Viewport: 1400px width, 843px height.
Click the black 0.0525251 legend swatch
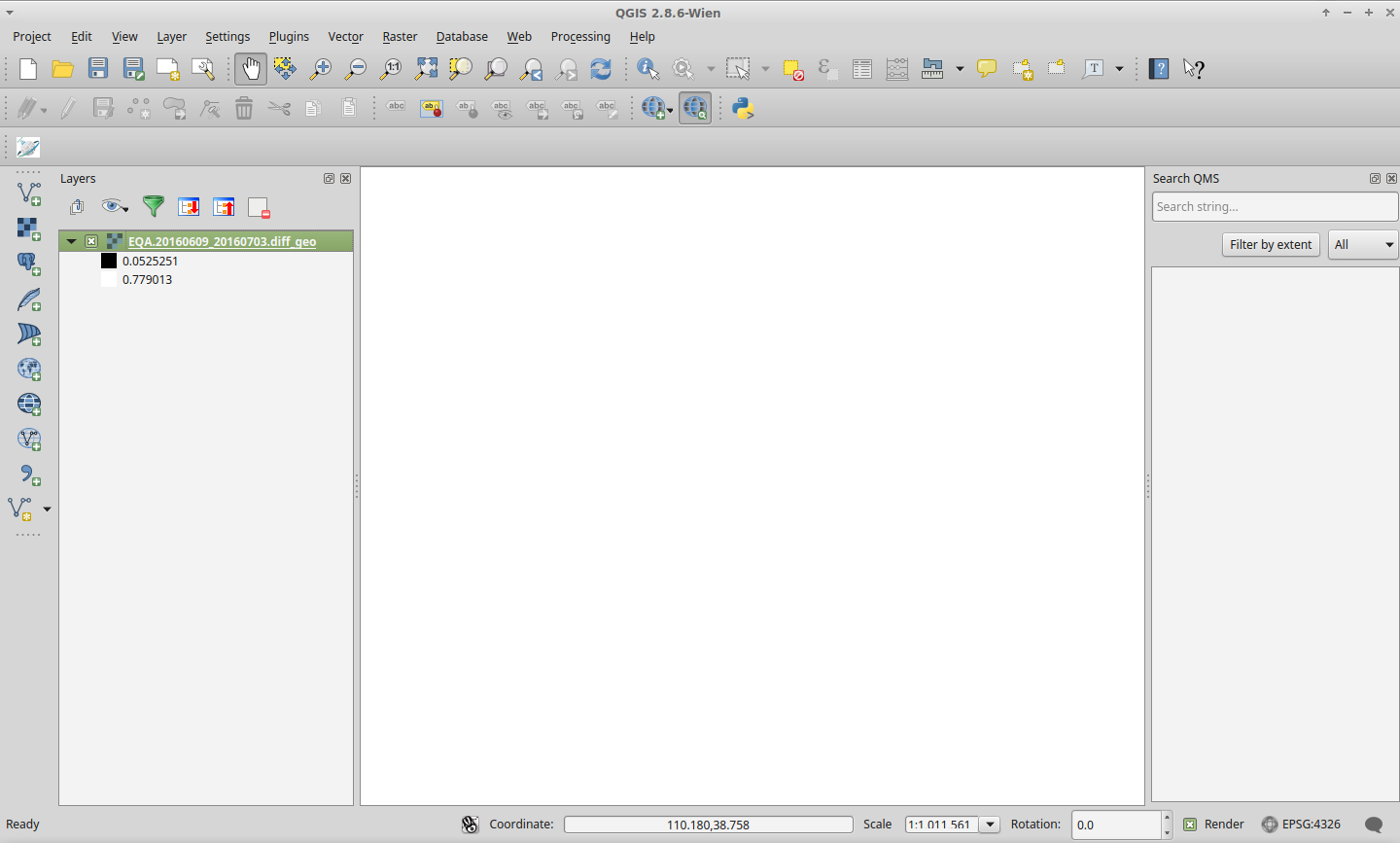(109, 261)
